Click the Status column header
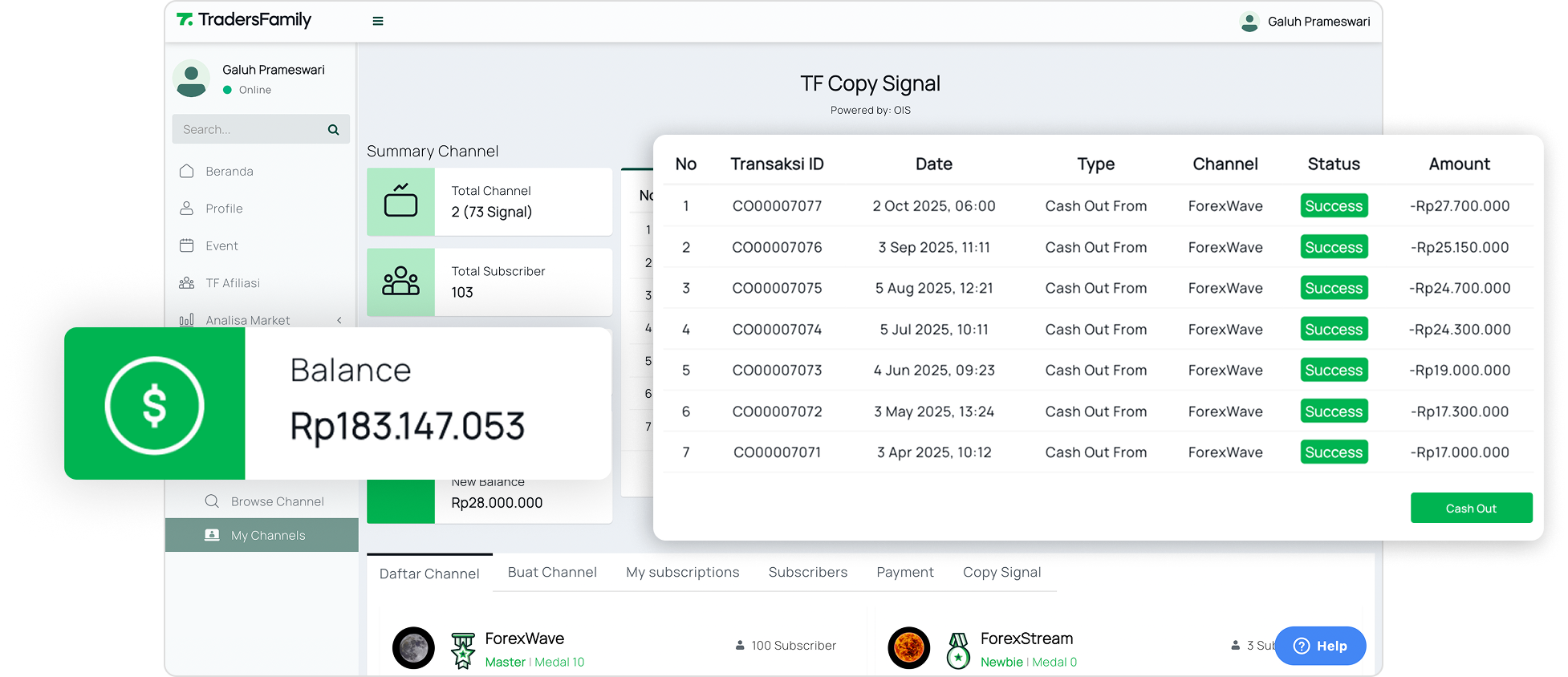Image resolution: width=1568 pixels, height=677 pixels. coord(1334,164)
